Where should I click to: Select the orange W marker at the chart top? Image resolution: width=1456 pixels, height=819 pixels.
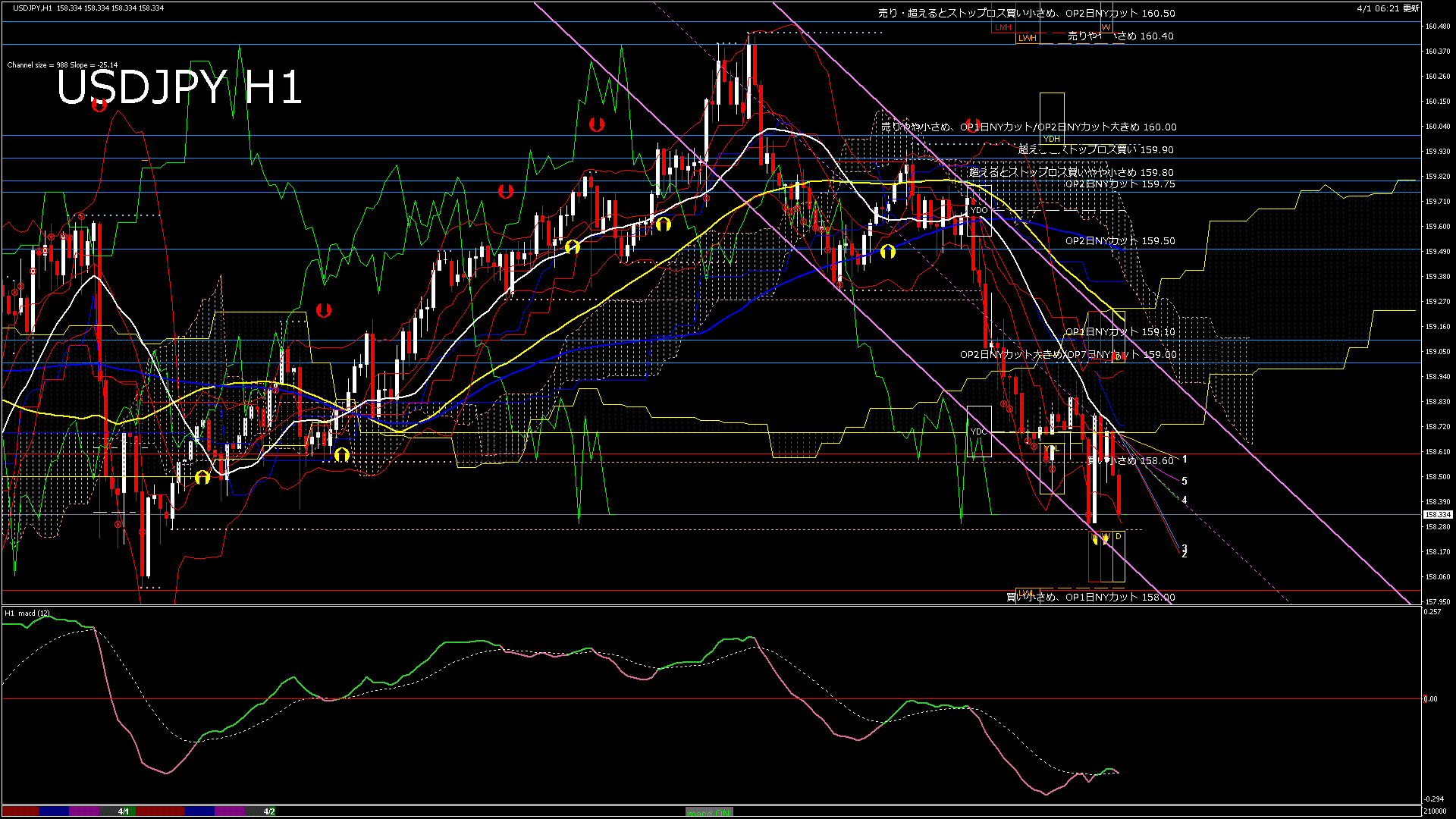click(1106, 27)
